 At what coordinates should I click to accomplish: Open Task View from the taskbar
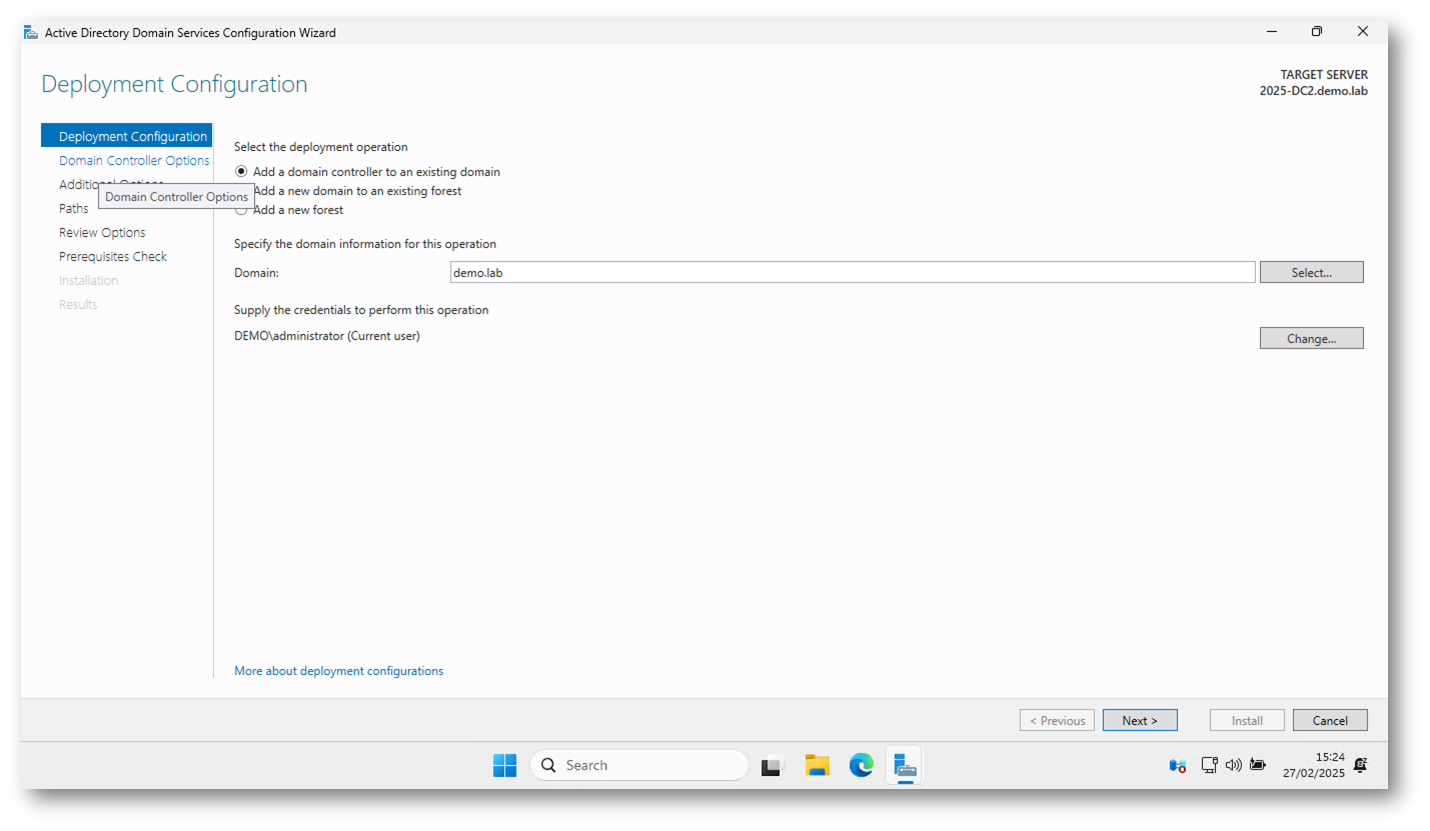click(x=771, y=766)
